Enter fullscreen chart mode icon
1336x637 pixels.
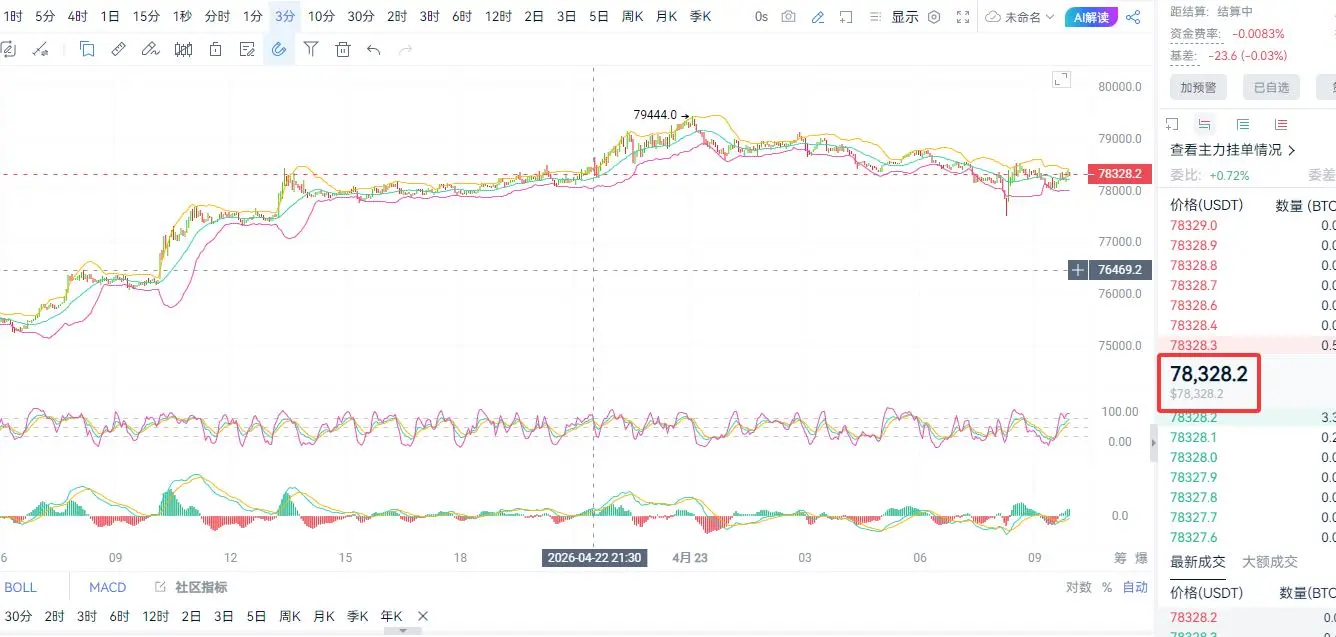click(x=963, y=17)
